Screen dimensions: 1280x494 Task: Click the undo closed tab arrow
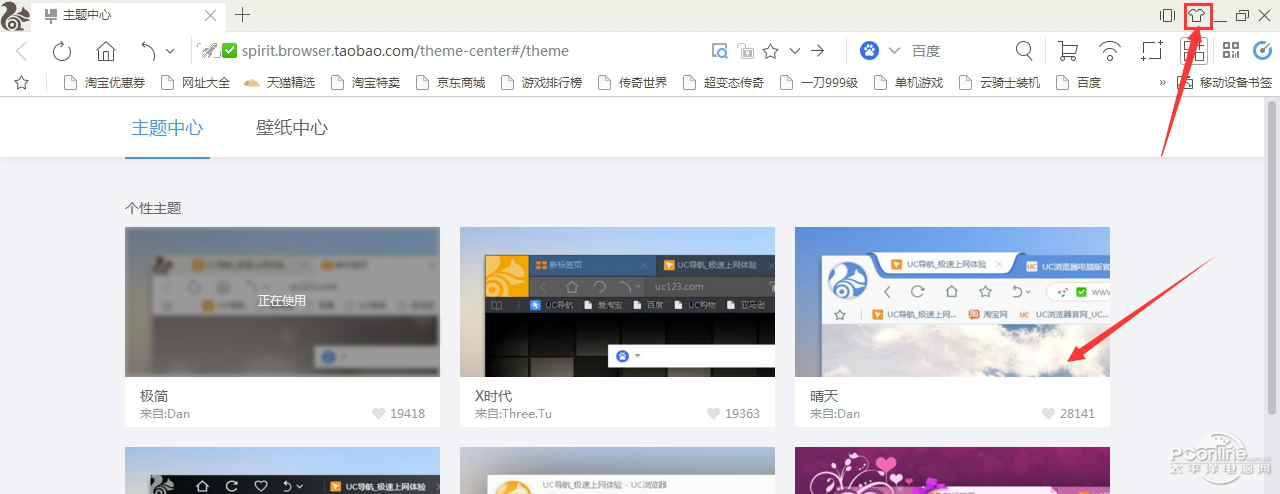pos(148,51)
